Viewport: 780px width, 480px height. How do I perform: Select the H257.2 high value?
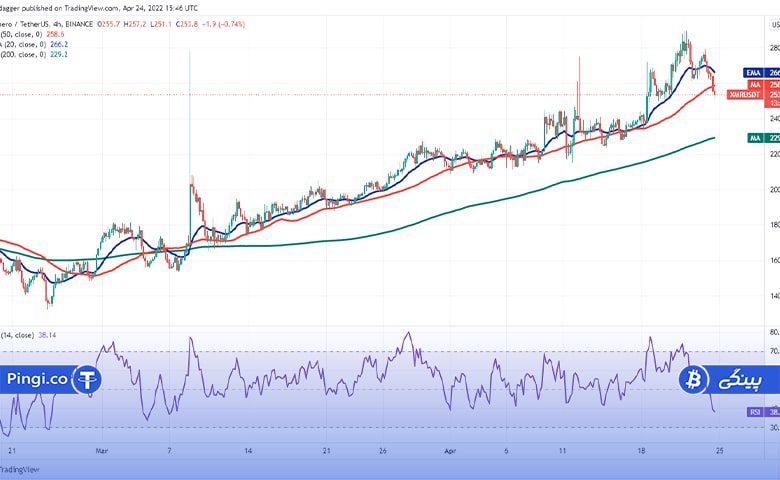(x=135, y=24)
